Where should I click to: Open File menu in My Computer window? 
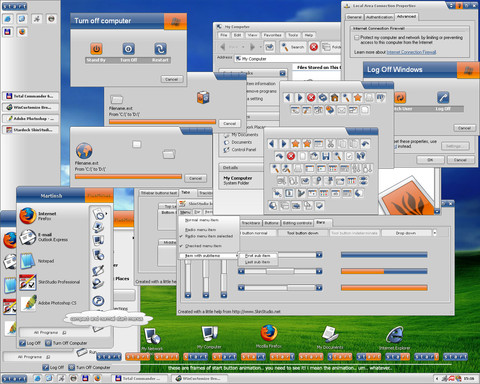point(224,35)
